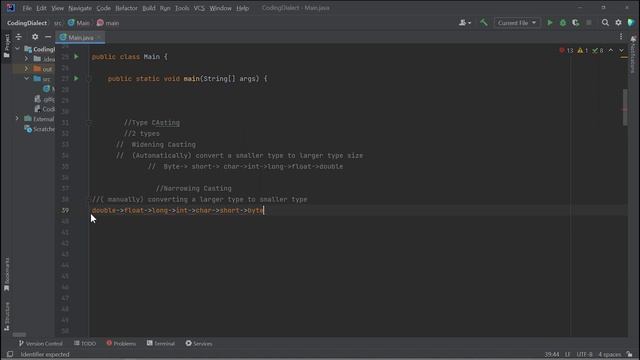Open the Refactor menu

click(x=127, y=8)
